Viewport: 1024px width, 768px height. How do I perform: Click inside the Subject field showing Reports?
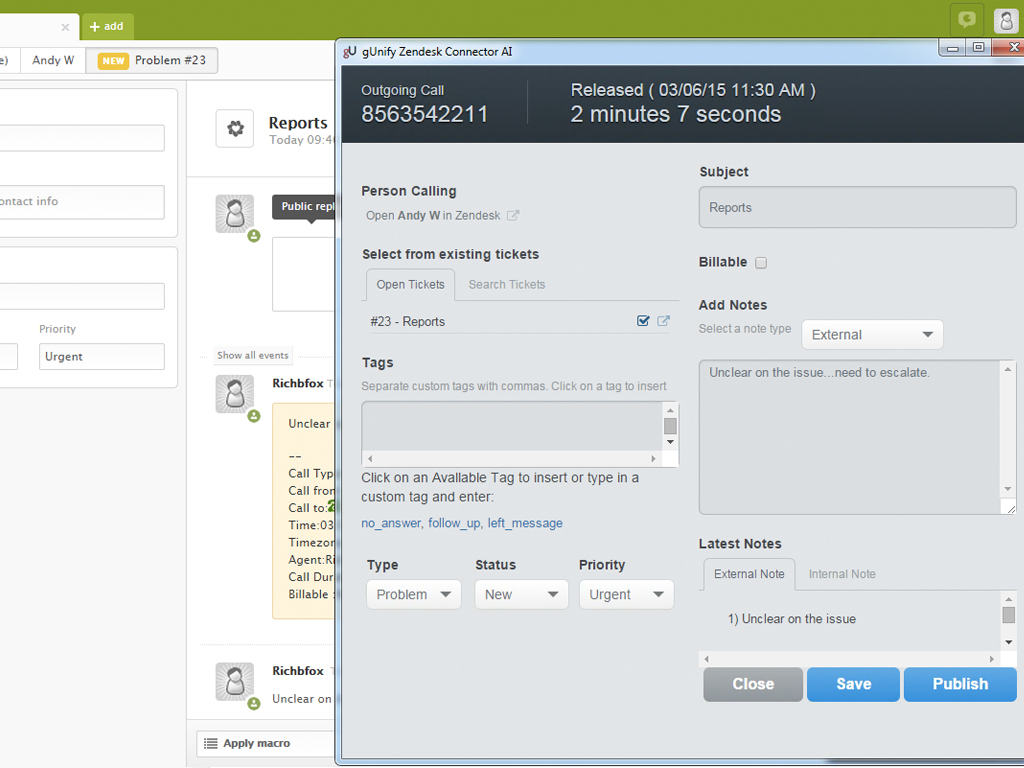point(856,207)
